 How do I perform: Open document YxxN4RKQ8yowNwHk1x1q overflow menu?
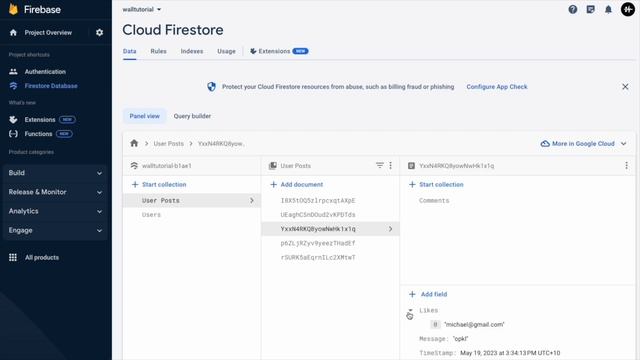(x=626, y=165)
